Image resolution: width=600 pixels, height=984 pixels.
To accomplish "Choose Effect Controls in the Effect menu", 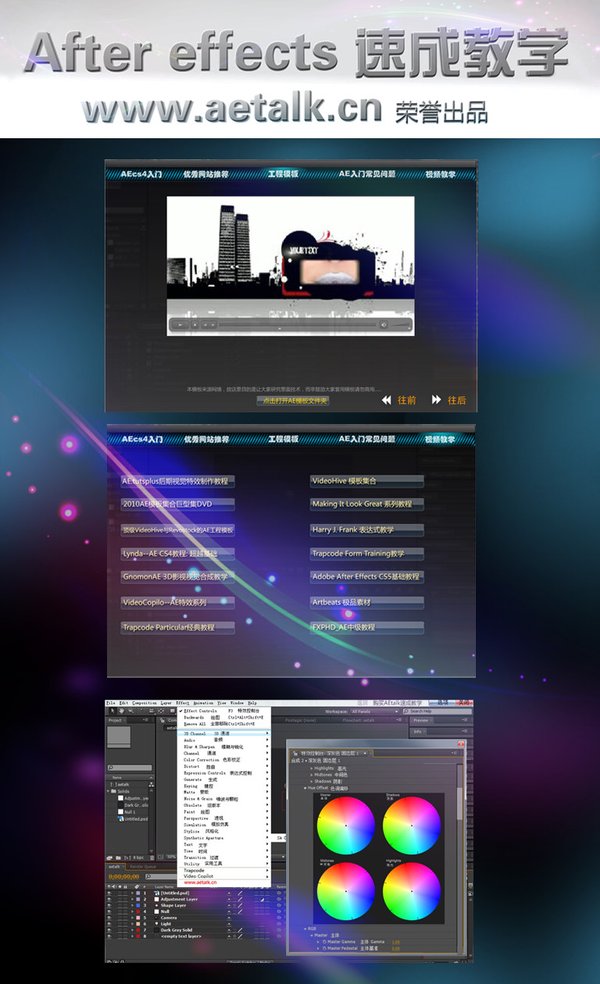I will pyautogui.click(x=224, y=711).
